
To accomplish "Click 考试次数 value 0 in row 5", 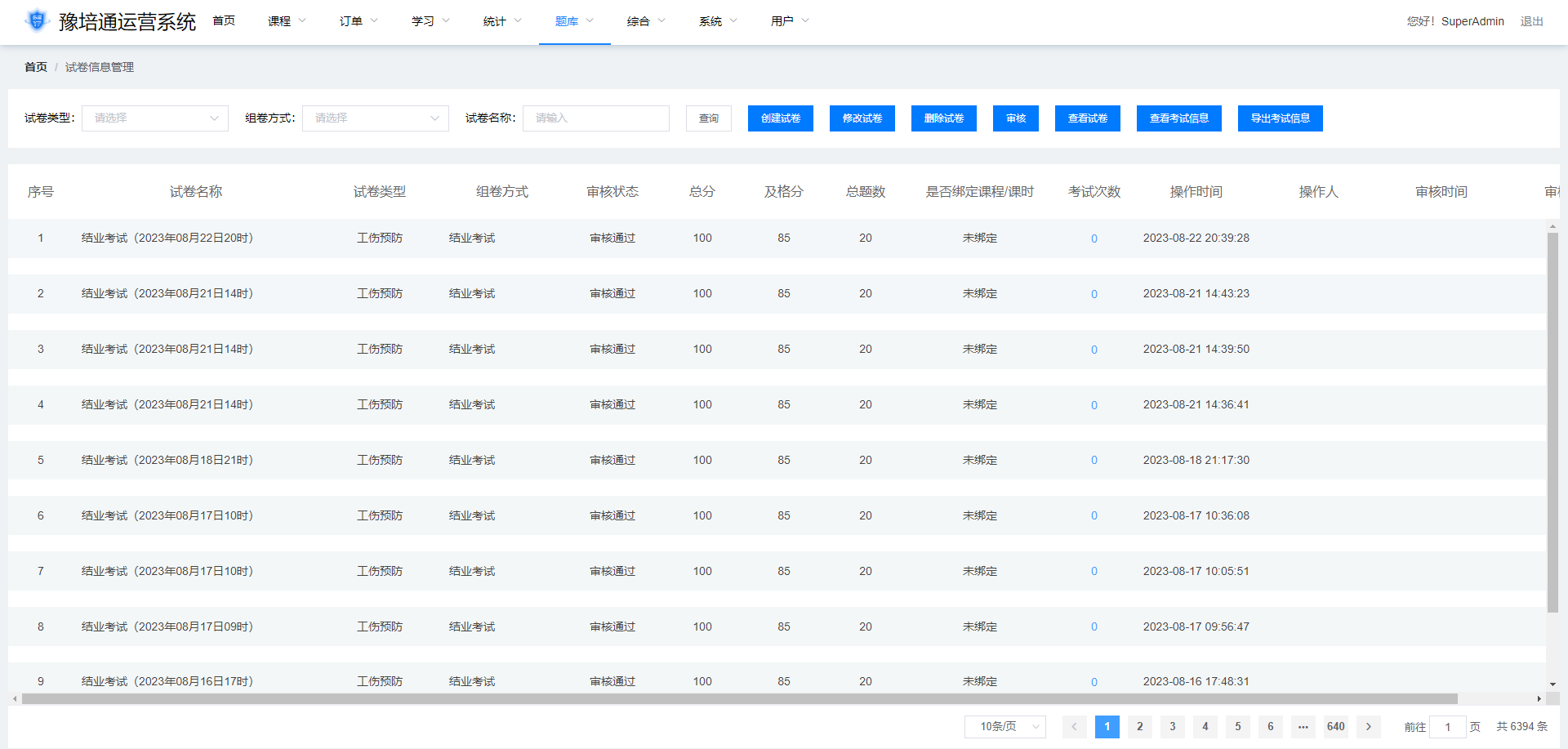I will point(1094,460).
